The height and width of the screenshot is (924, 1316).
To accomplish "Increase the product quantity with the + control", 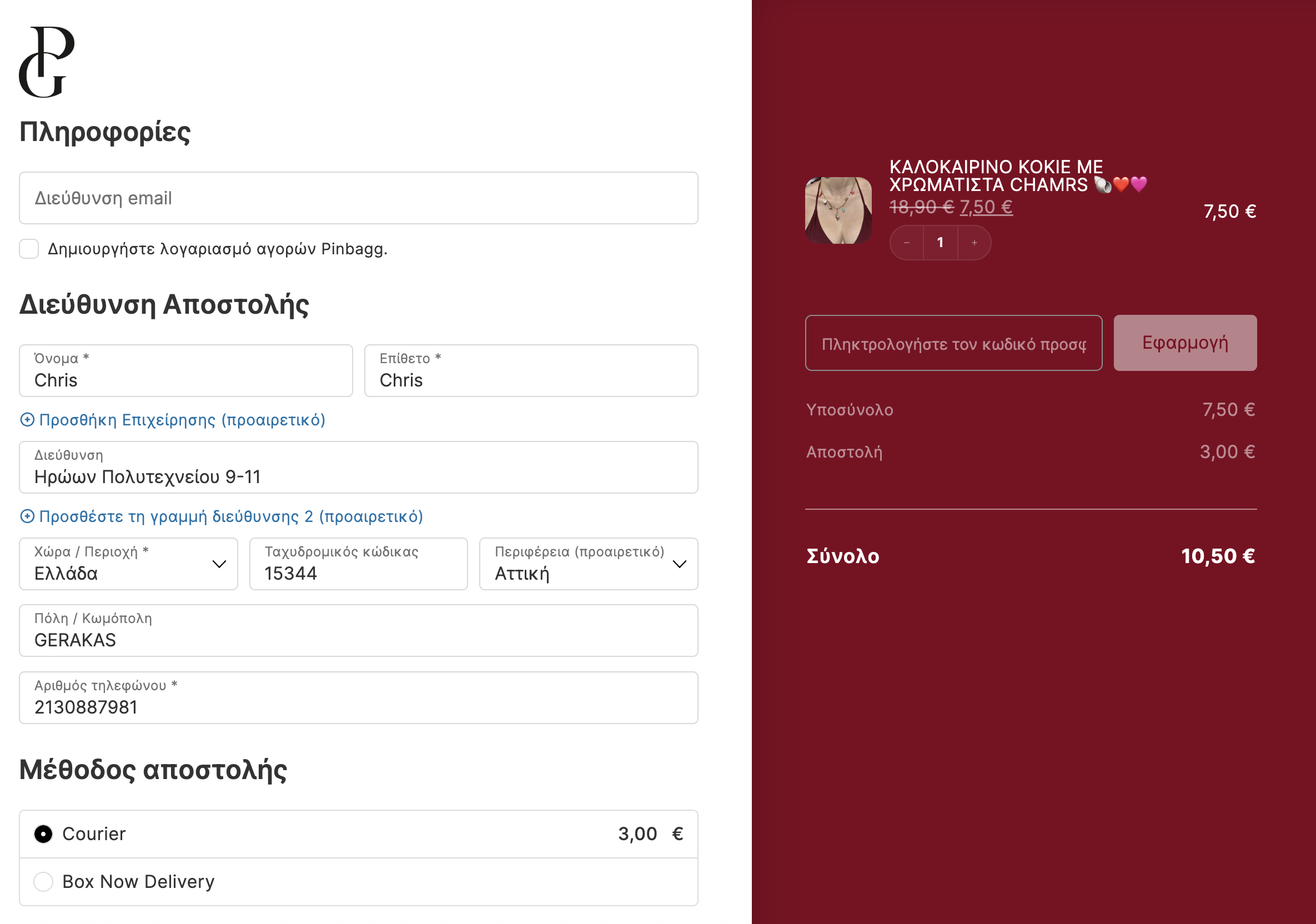I will point(975,243).
